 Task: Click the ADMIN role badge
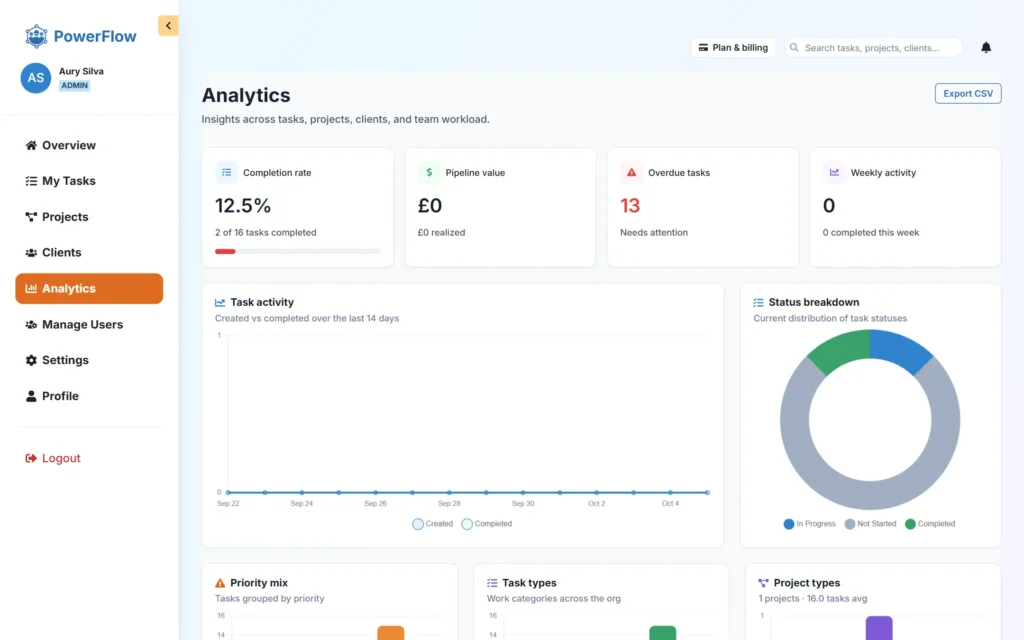[74, 86]
